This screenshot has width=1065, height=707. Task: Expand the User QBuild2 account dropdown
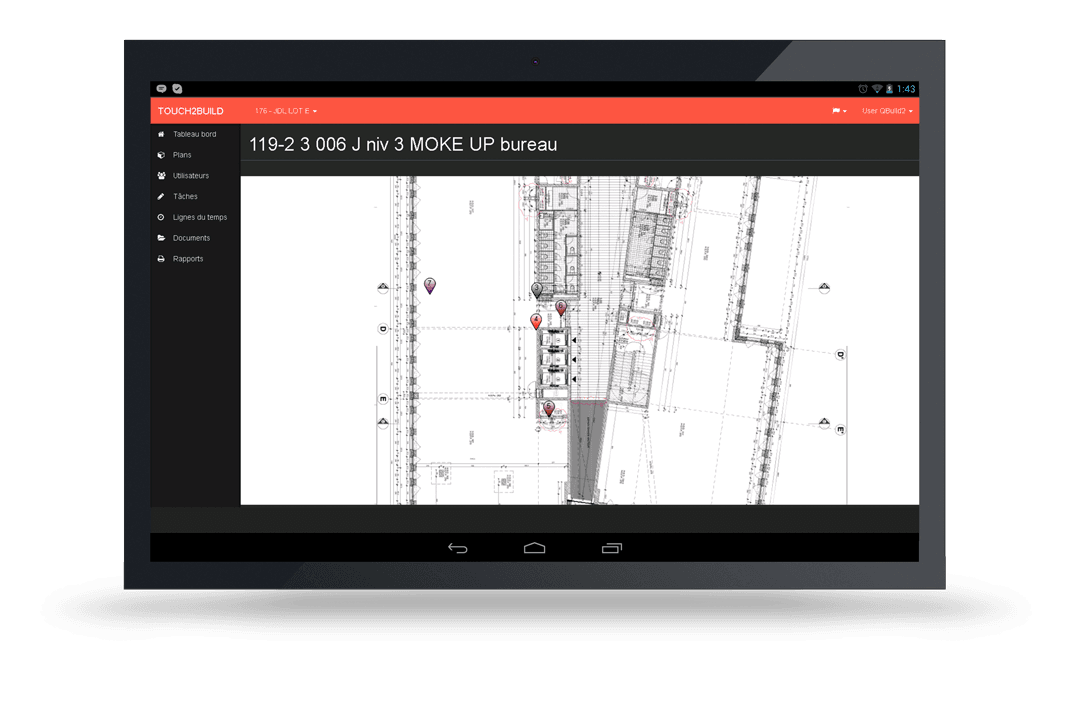[x=882, y=110]
